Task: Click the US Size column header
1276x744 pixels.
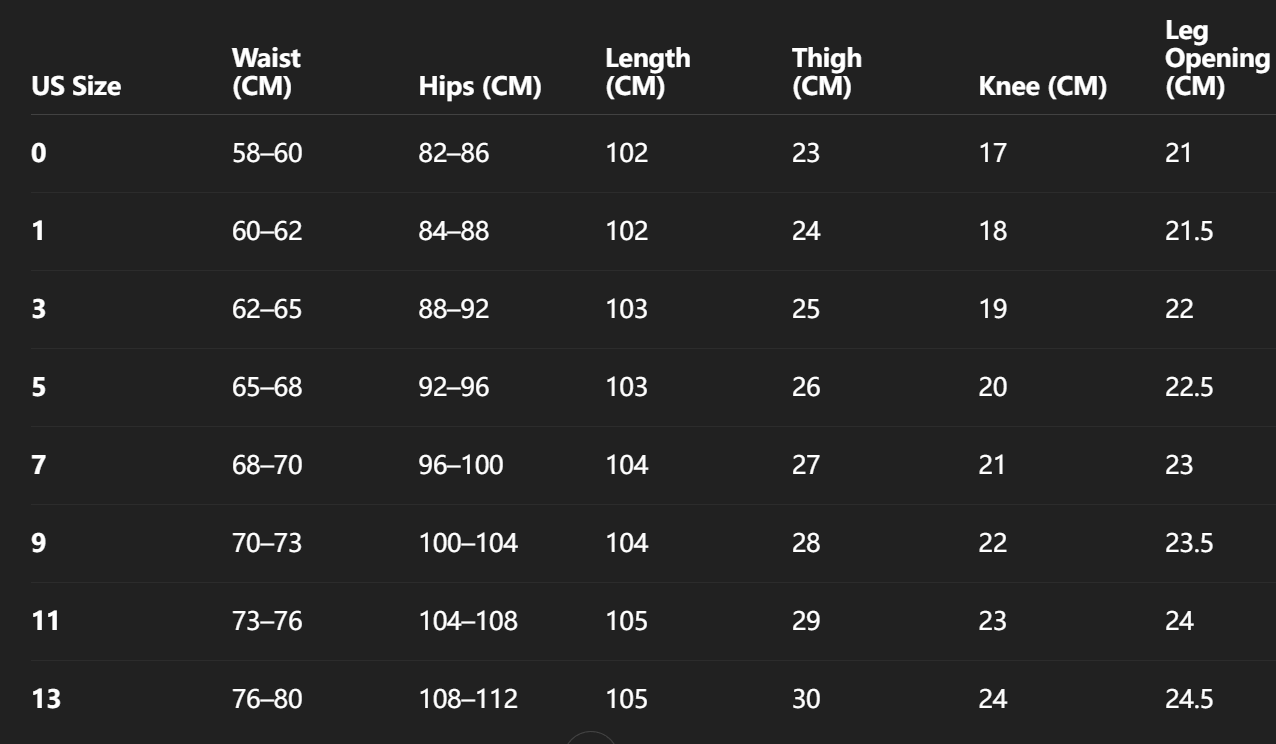Action: [77, 88]
